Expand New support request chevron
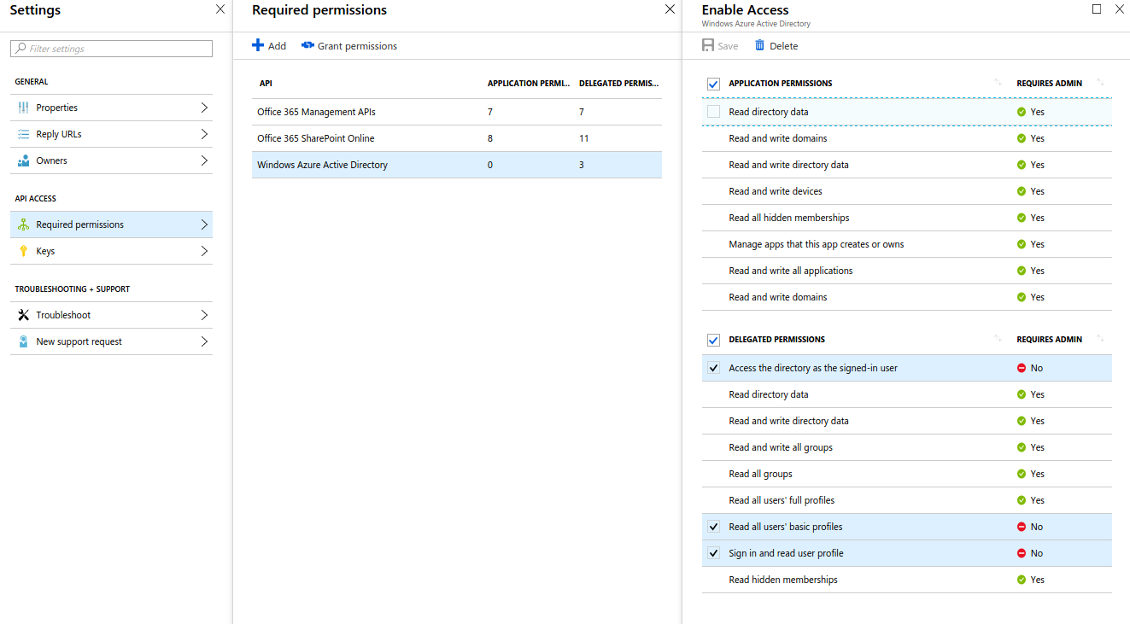The image size is (1130, 624). [204, 342]
